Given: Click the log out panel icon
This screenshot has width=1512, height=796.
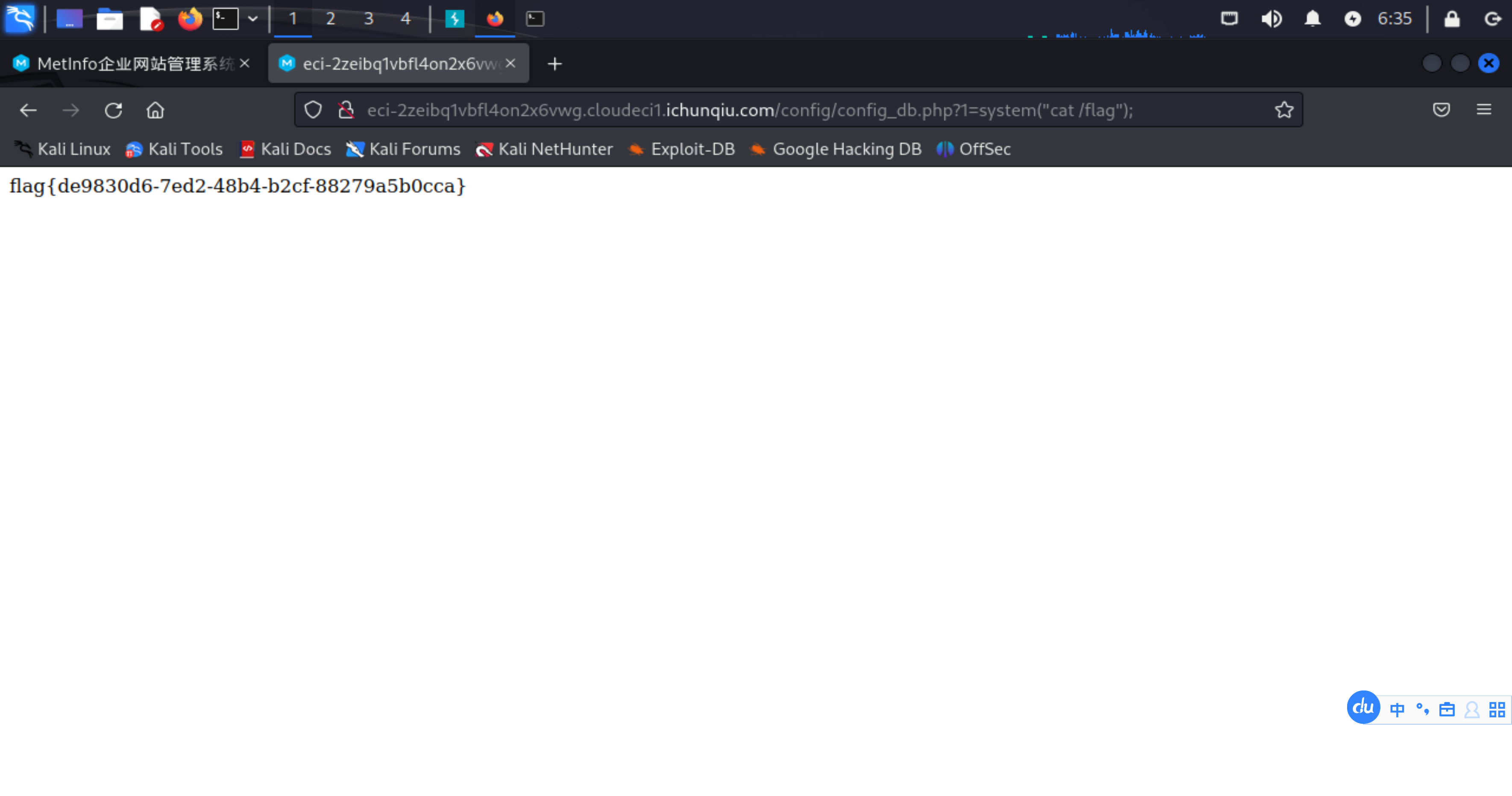Looking at the screenshot, I should (x=1493, y=19).
